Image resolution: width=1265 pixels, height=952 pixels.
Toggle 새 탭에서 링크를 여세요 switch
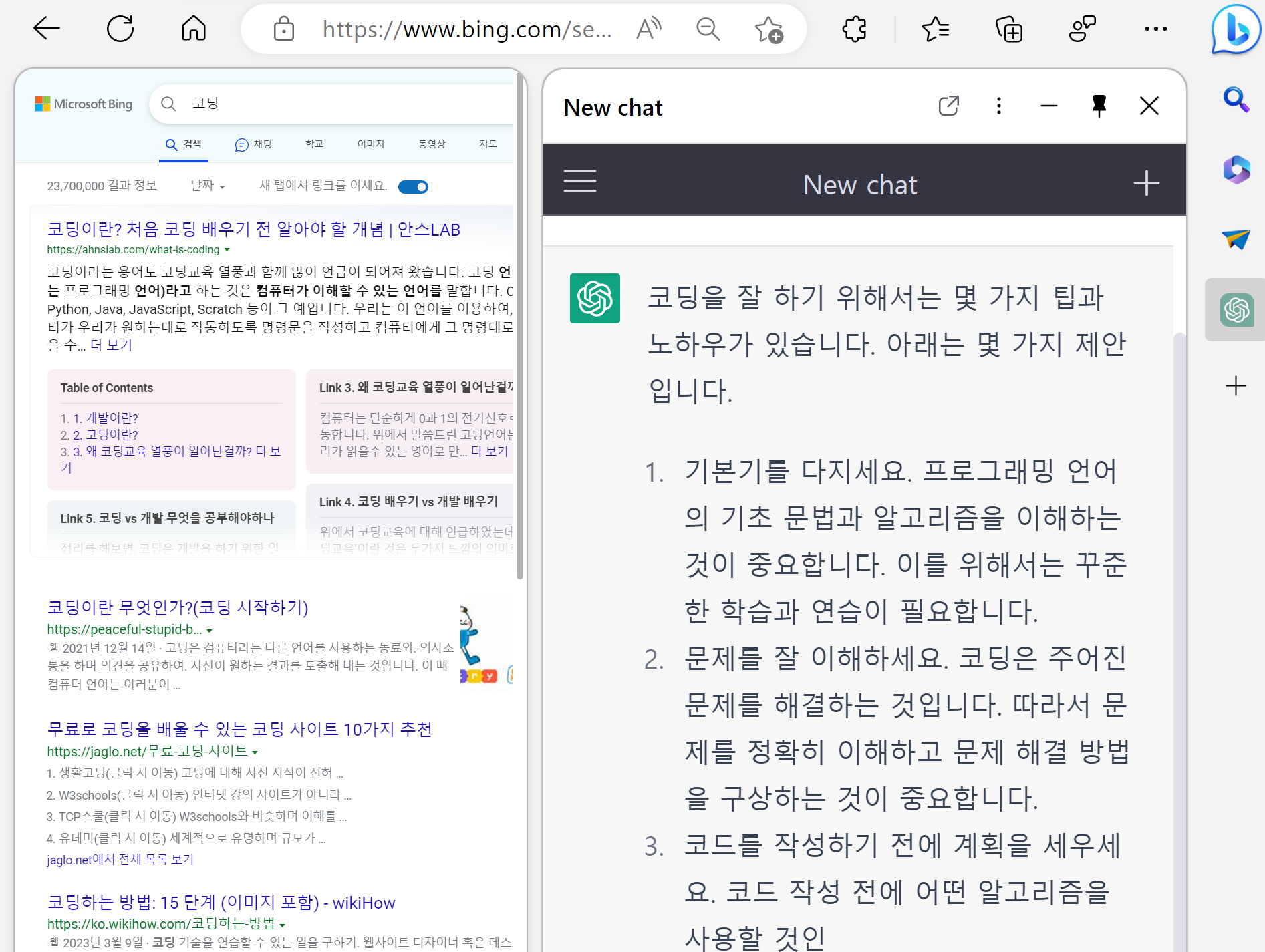point(413,186)
